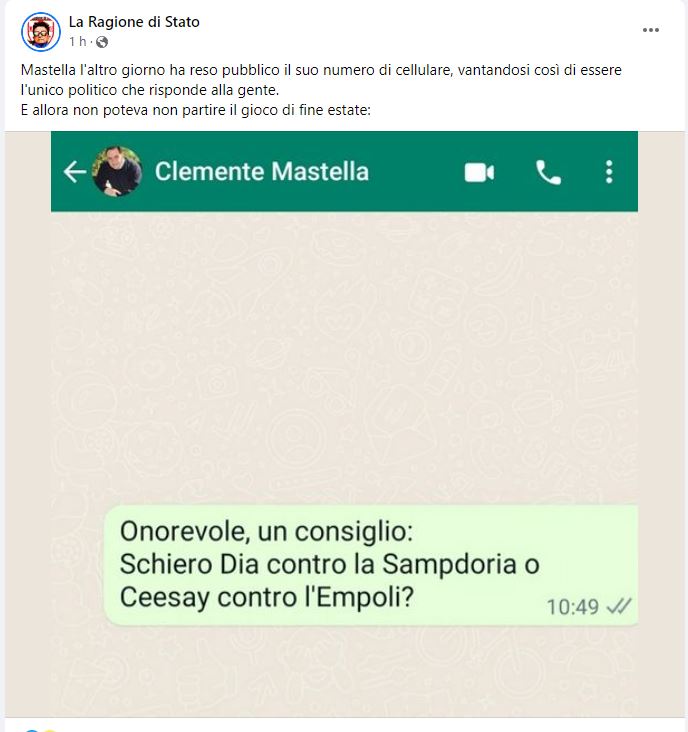The width and height of the screenshot is (688, 732).
Task: Click the word Sampdoria in the message
Action: (x=449, y=564)
